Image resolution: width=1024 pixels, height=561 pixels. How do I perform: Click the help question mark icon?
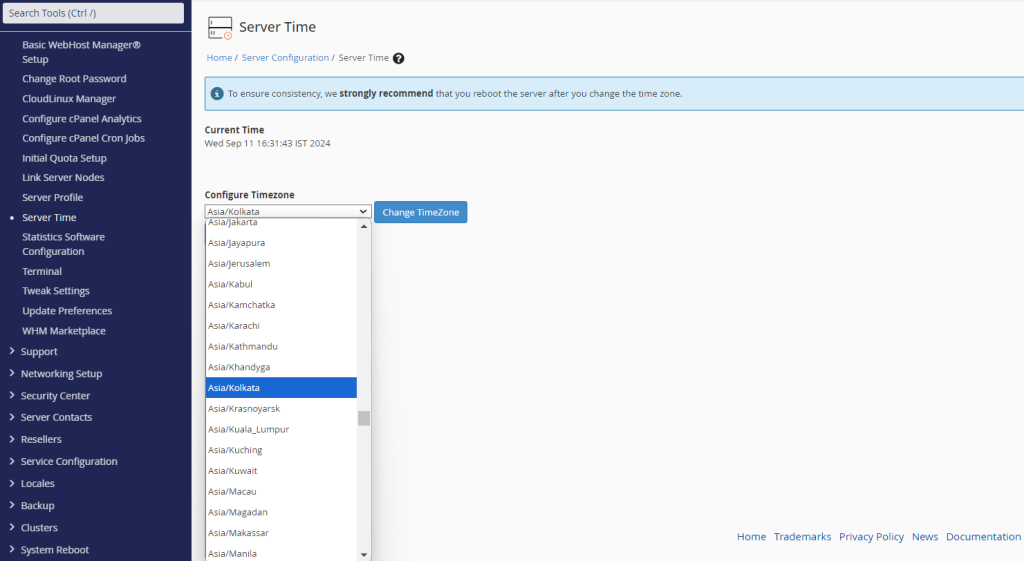(399, 58)
